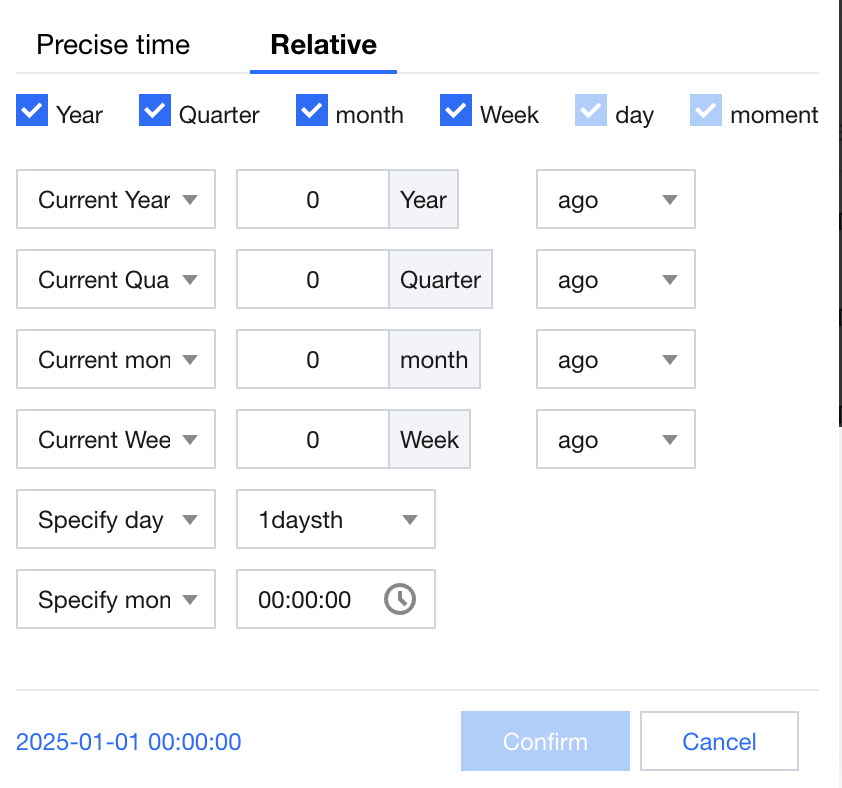Open the Specify day dropdown

click(116, 520)
